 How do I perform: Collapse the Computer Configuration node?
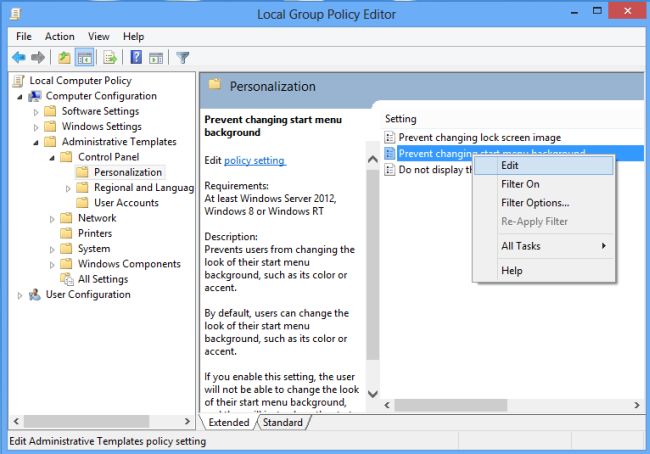[x=19, y=97]
